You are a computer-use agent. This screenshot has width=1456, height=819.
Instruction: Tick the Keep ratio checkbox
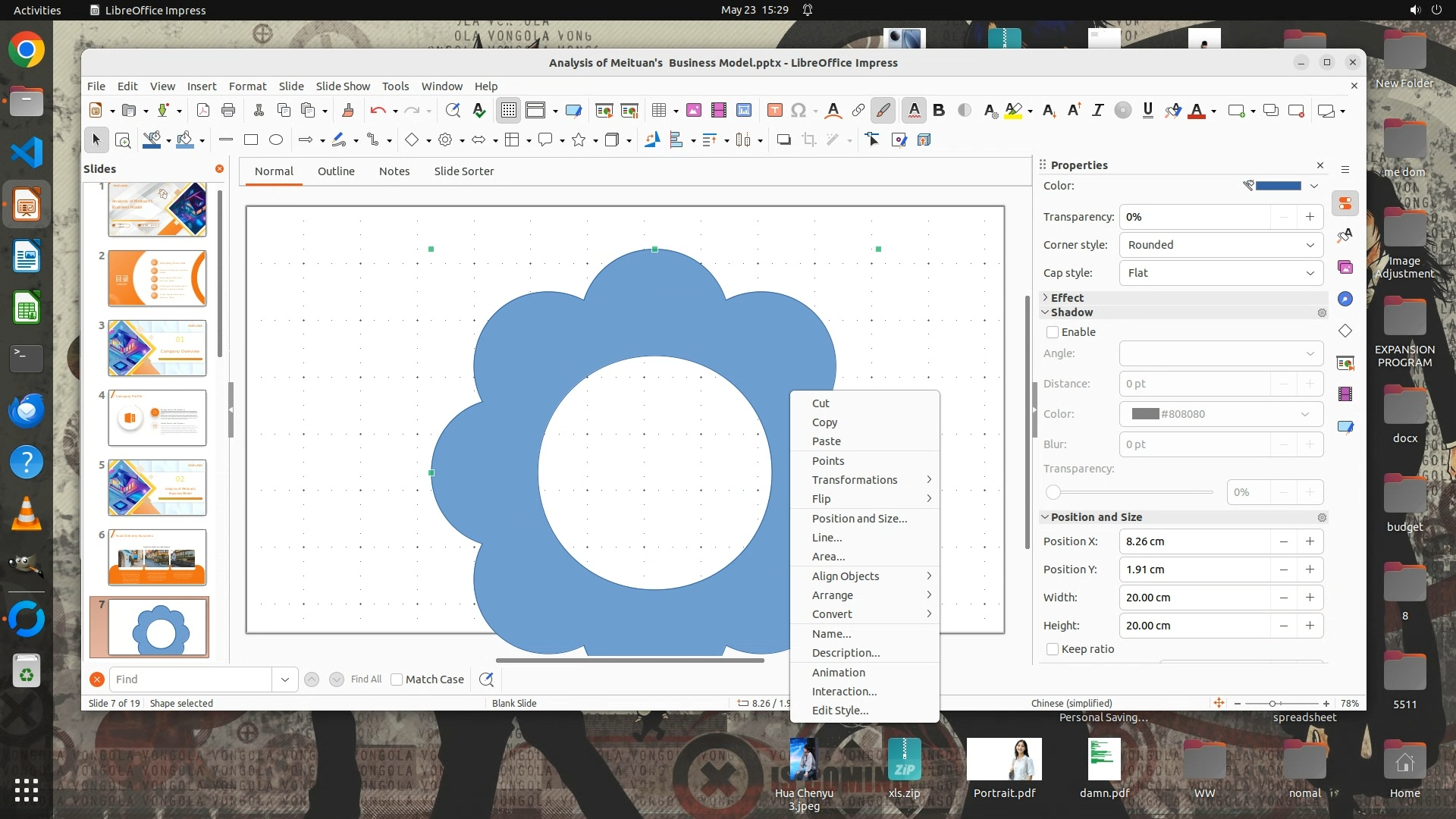click(x=1053, y=649)
